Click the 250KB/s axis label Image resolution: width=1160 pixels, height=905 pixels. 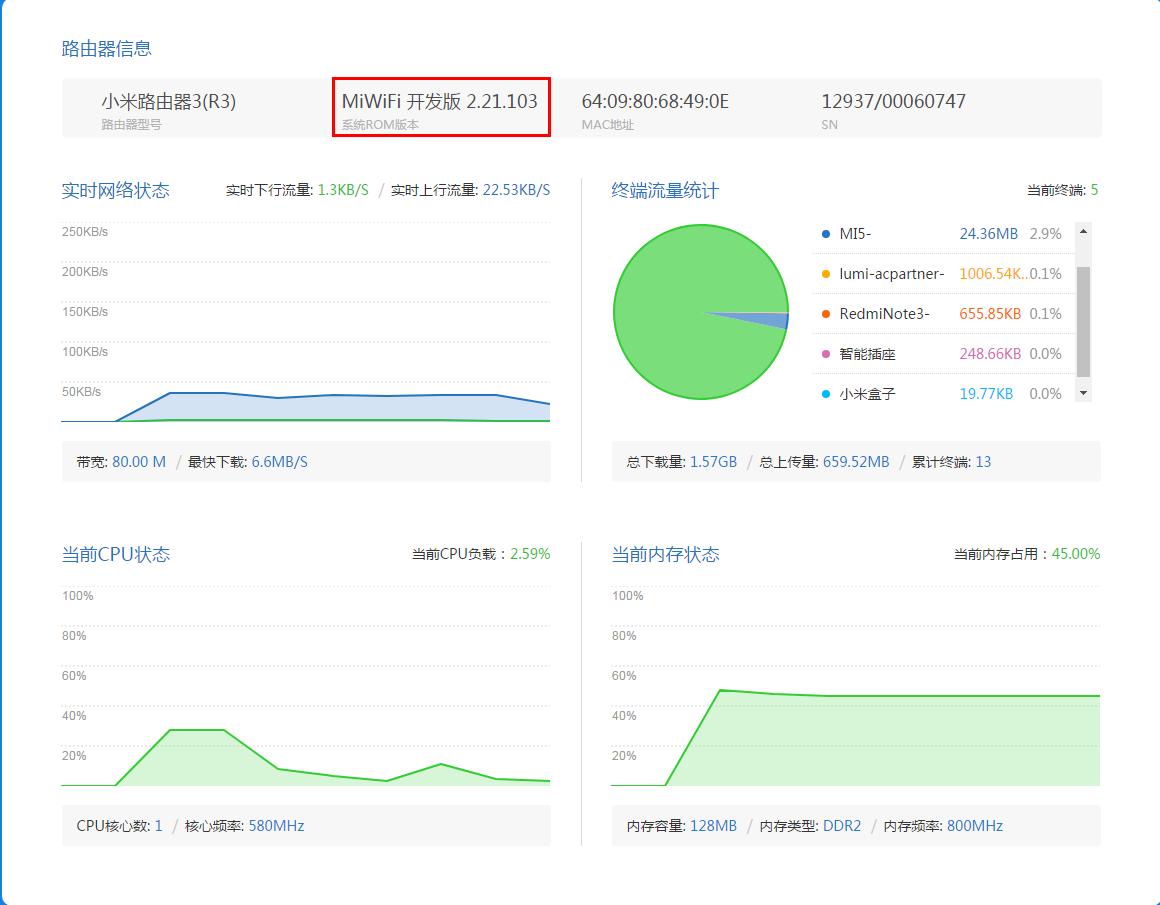84,232
